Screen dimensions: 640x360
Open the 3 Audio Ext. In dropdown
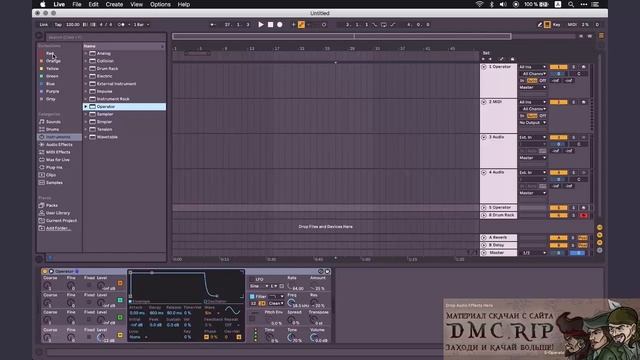tap(532, 138)
